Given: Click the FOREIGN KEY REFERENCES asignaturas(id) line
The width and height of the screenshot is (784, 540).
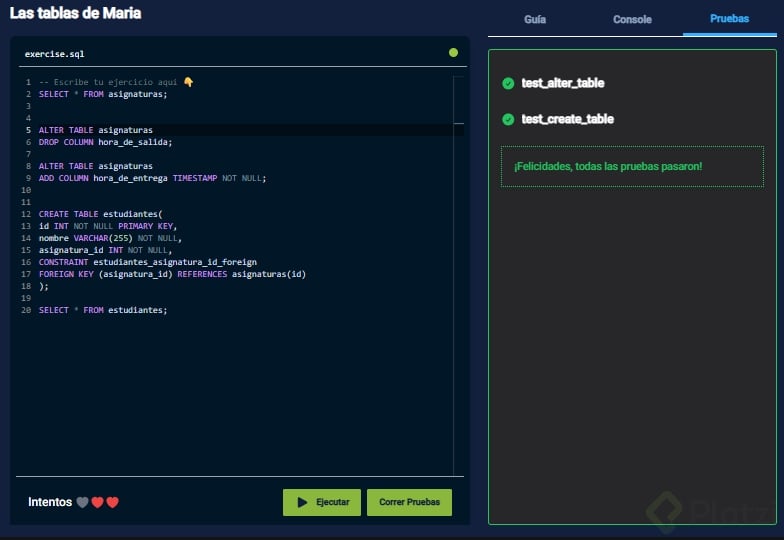Looking at the screenshot, I should click(x=172, y=274).
